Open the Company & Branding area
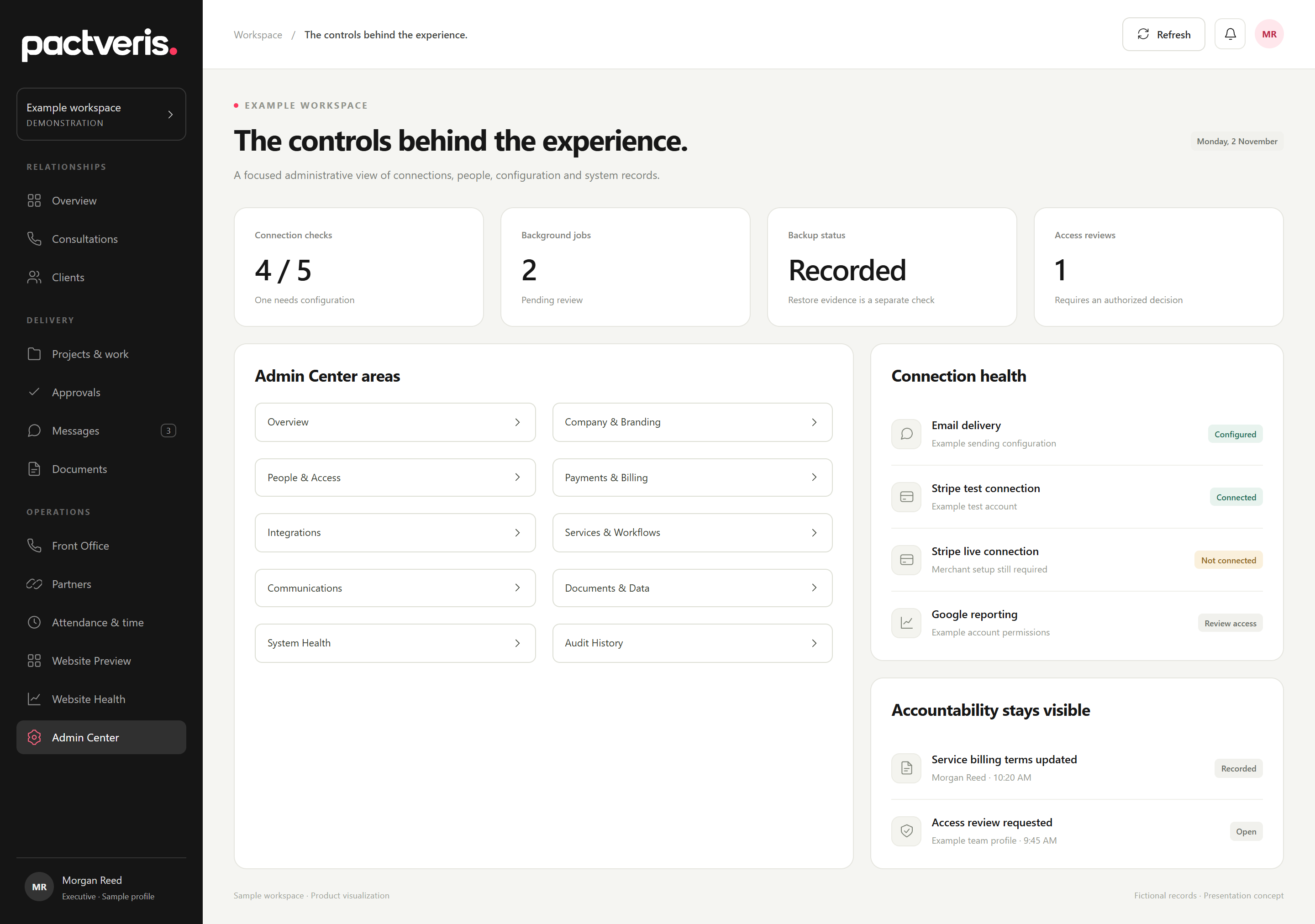Viewport: 1315px width, 924px height. [x=692, y=422]
